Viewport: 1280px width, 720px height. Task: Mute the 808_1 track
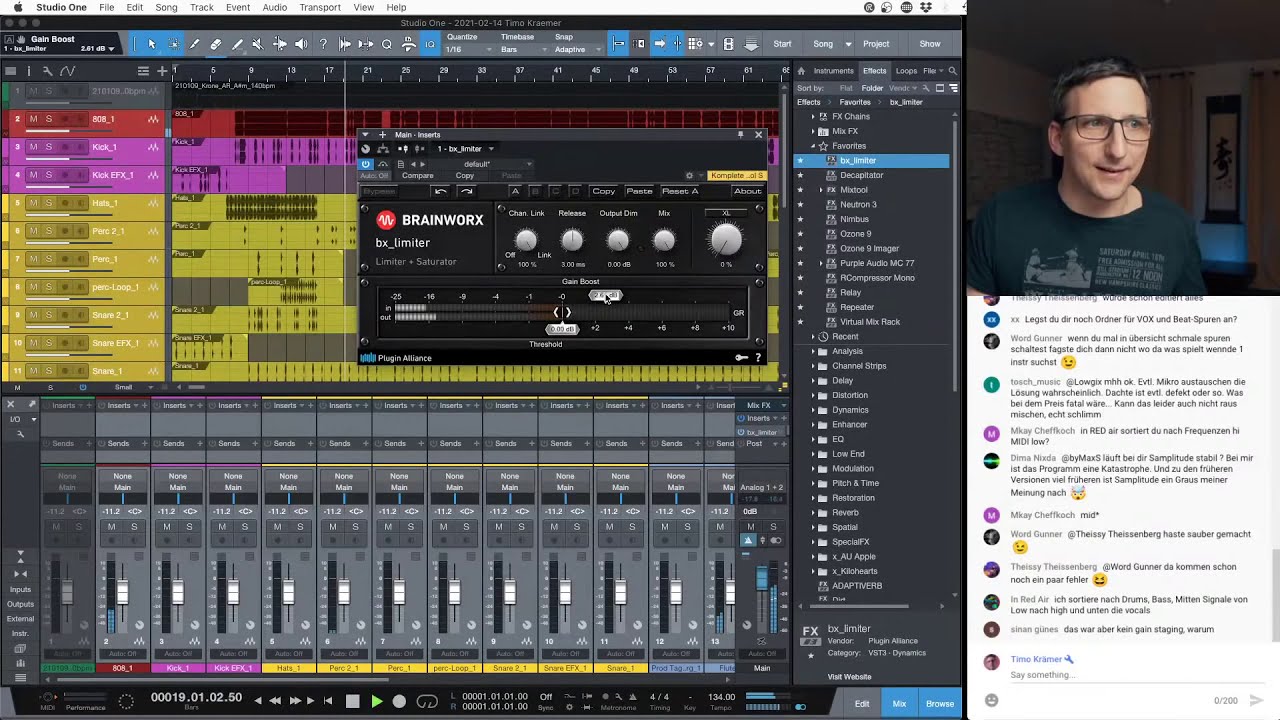33,119
